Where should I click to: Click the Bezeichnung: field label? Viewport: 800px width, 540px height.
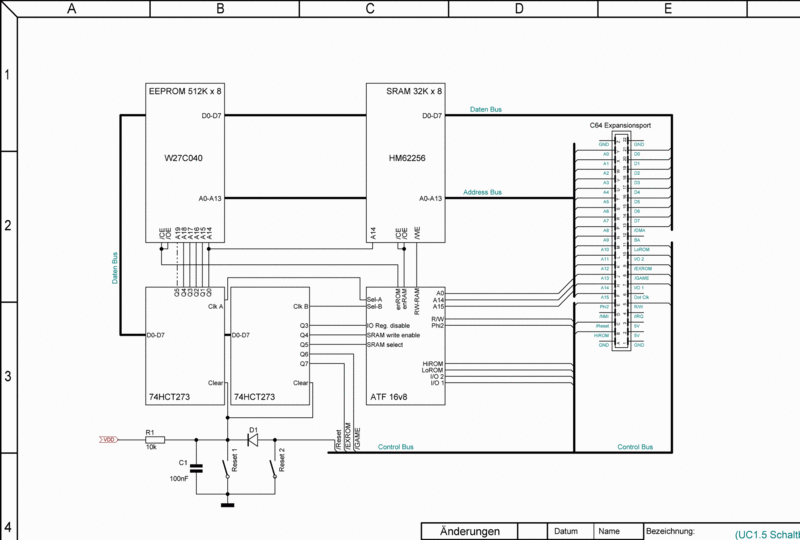(x=670, y=531)
